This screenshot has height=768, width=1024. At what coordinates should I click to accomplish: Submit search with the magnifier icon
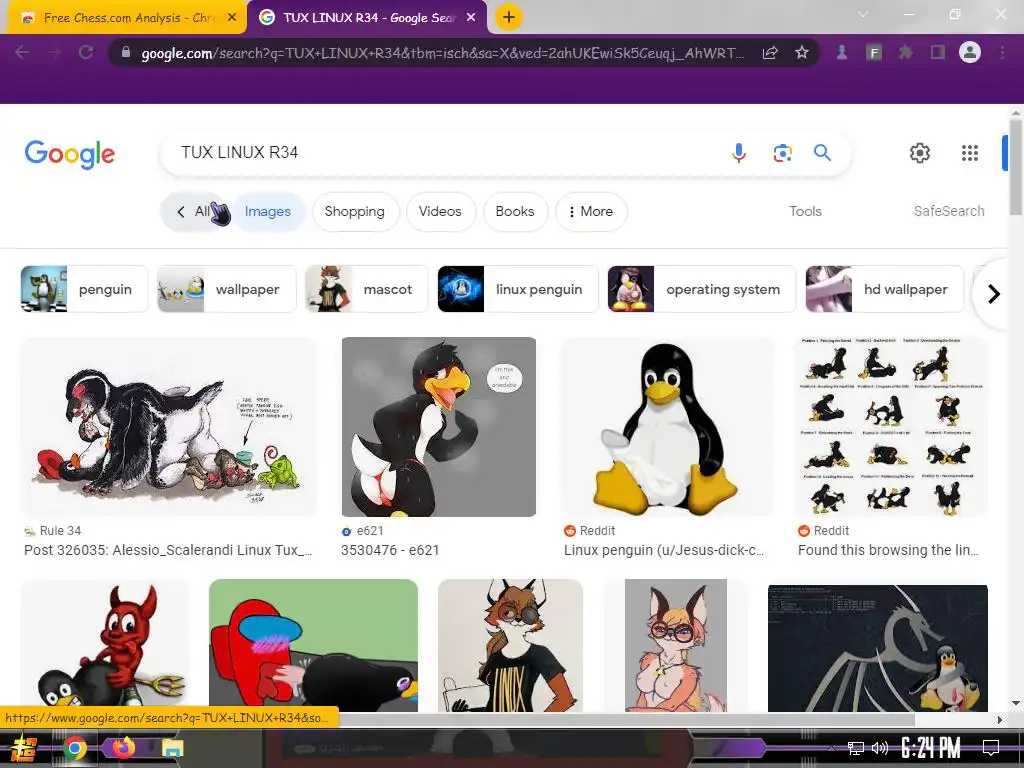[x=822, y=153]
